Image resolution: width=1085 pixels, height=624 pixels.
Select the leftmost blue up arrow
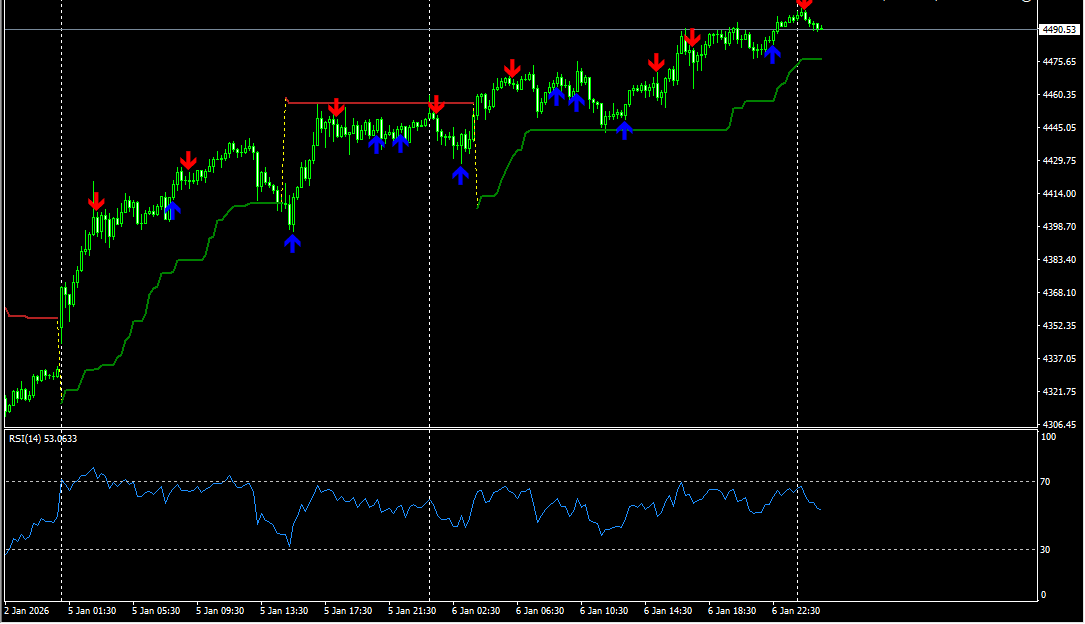point(172,210)
